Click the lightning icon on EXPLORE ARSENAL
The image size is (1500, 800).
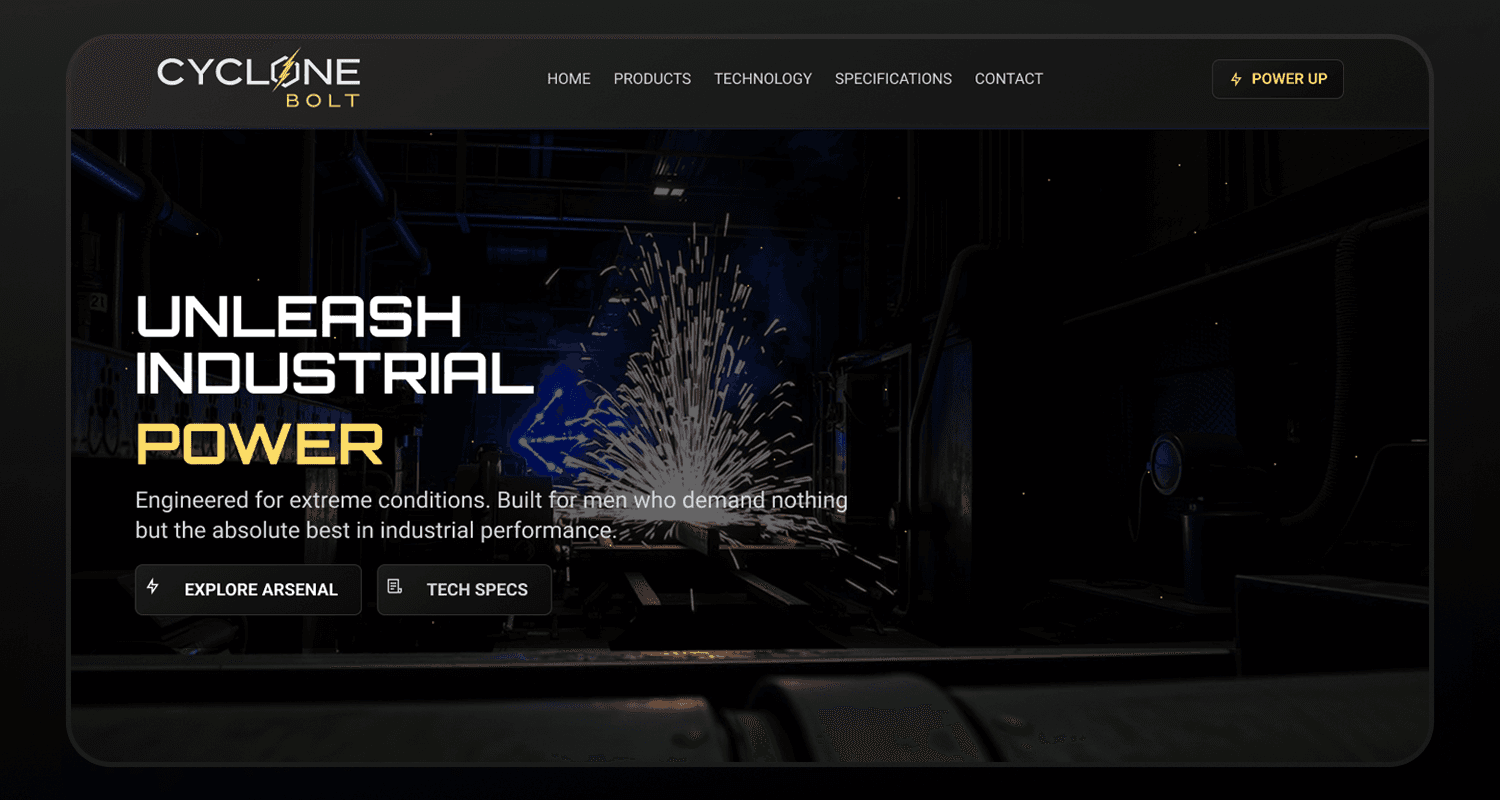[x=152, y=589]
